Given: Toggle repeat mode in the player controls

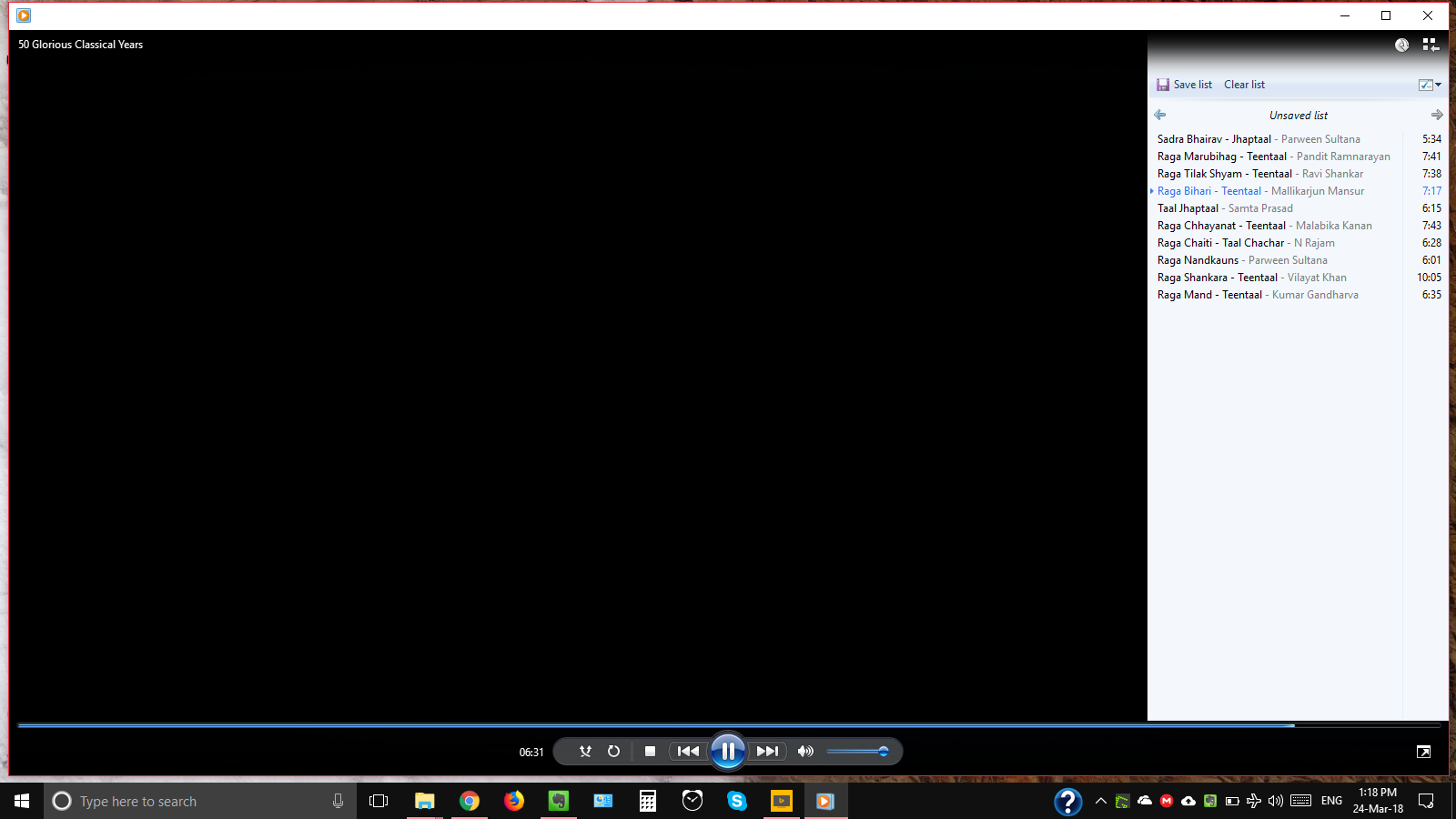Looking at the screenshot, I should 613,752.
